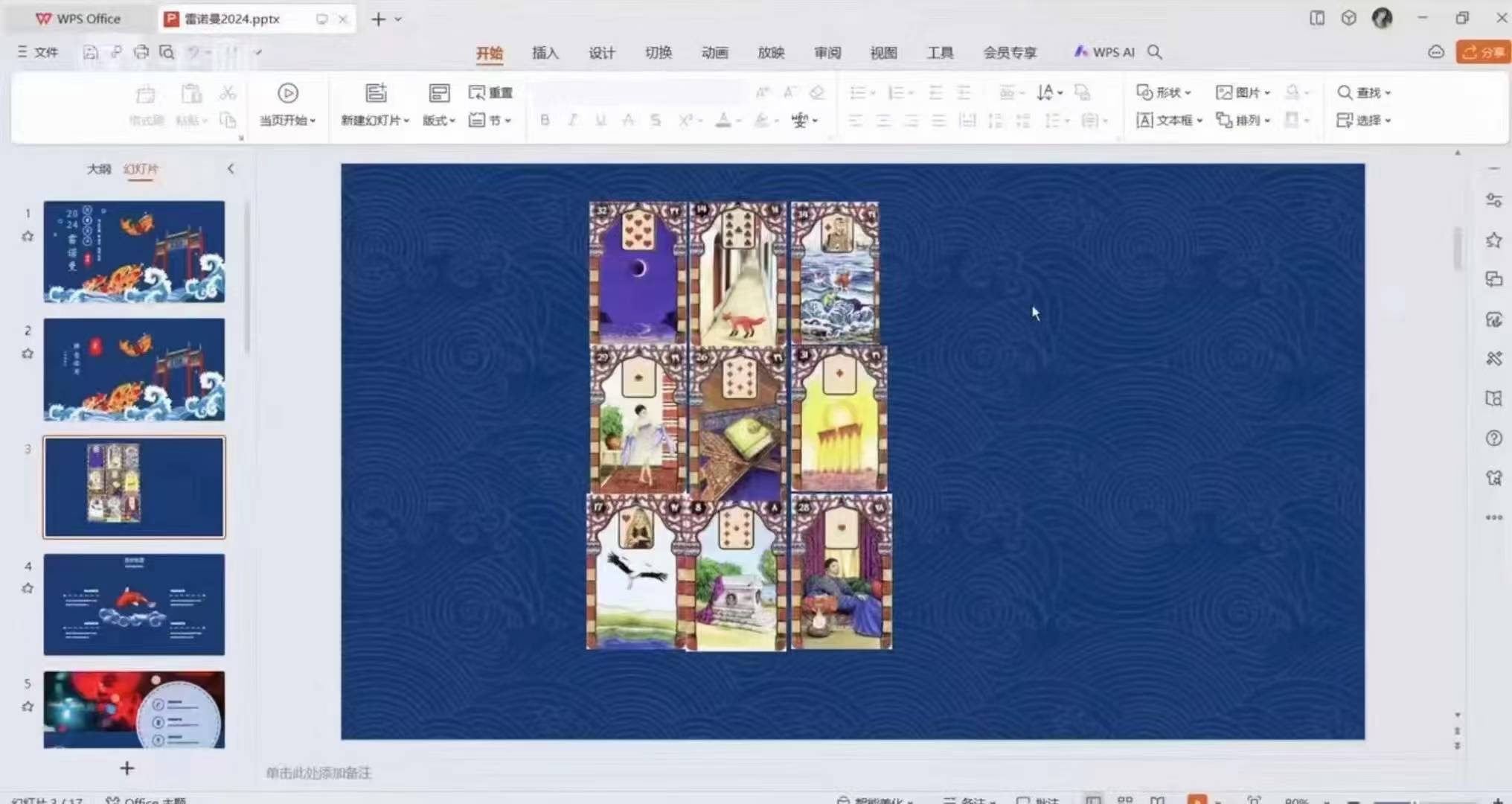Click the 重置 reset slide button
This screenshot has width=1512, height=804.
(x=491, y=92)
